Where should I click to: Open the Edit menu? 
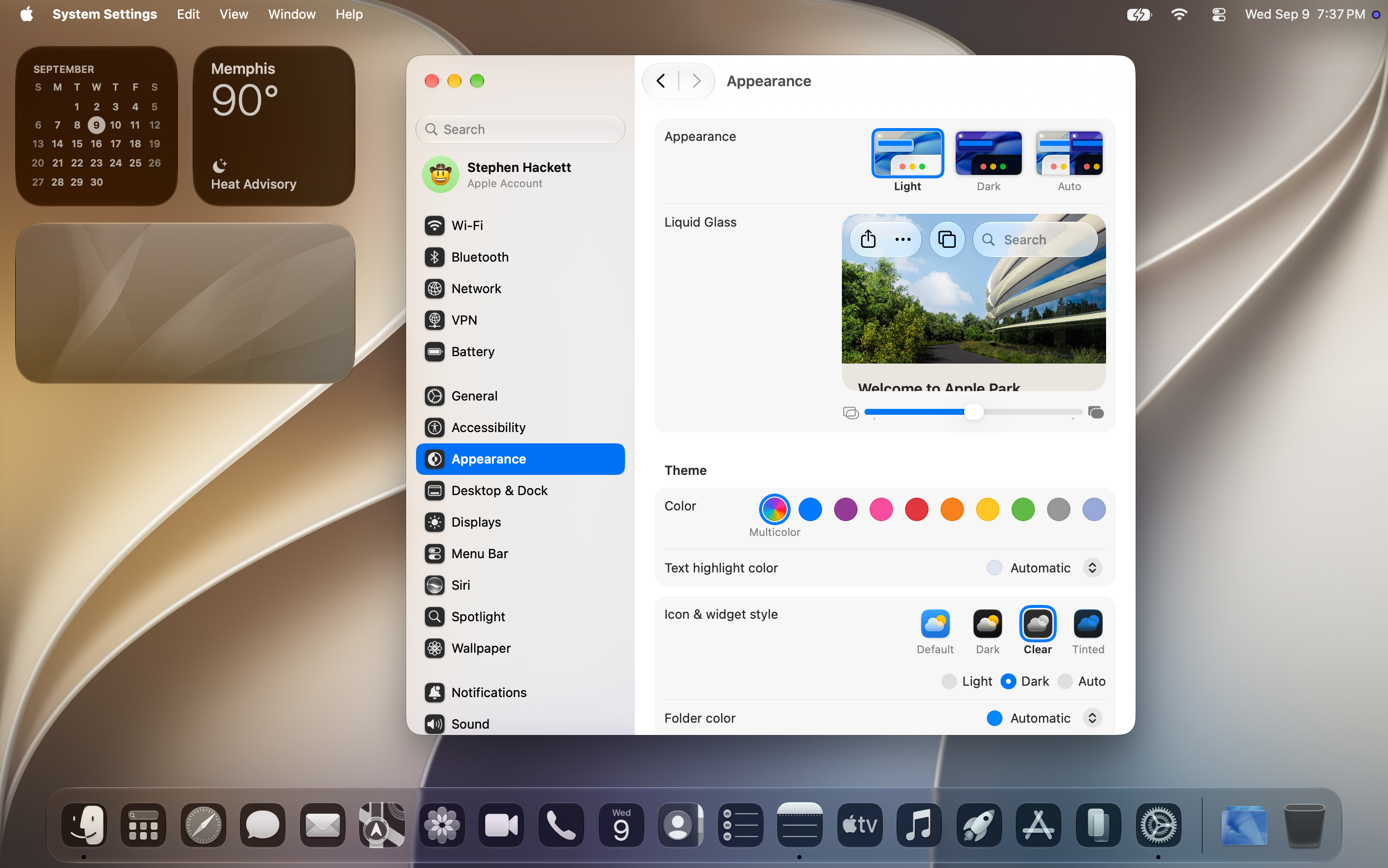click(188, 14)
